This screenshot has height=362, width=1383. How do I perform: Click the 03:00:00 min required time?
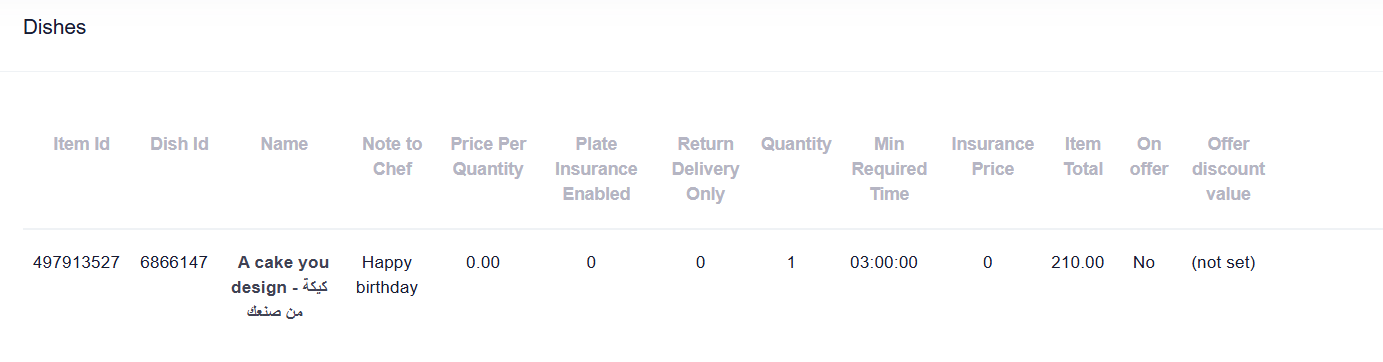point(884,263)
